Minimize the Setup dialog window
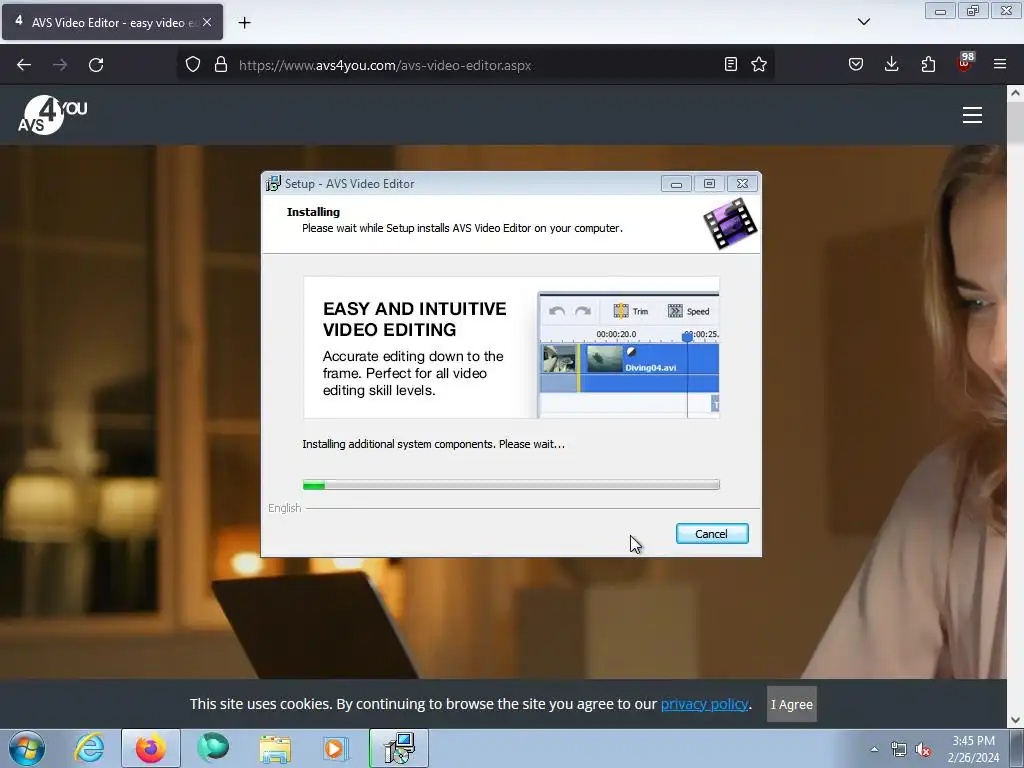The width and height of the screenshot is (1024, 768). tap(676, 184)
